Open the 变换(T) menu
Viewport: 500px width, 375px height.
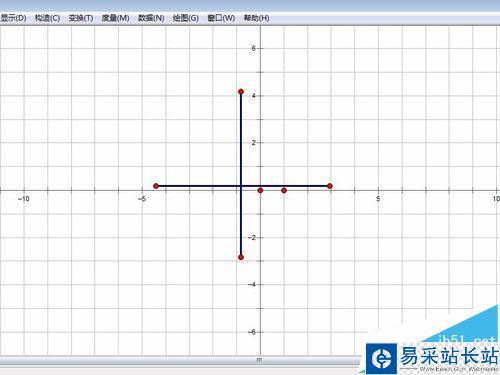click(x=81, y=18)
